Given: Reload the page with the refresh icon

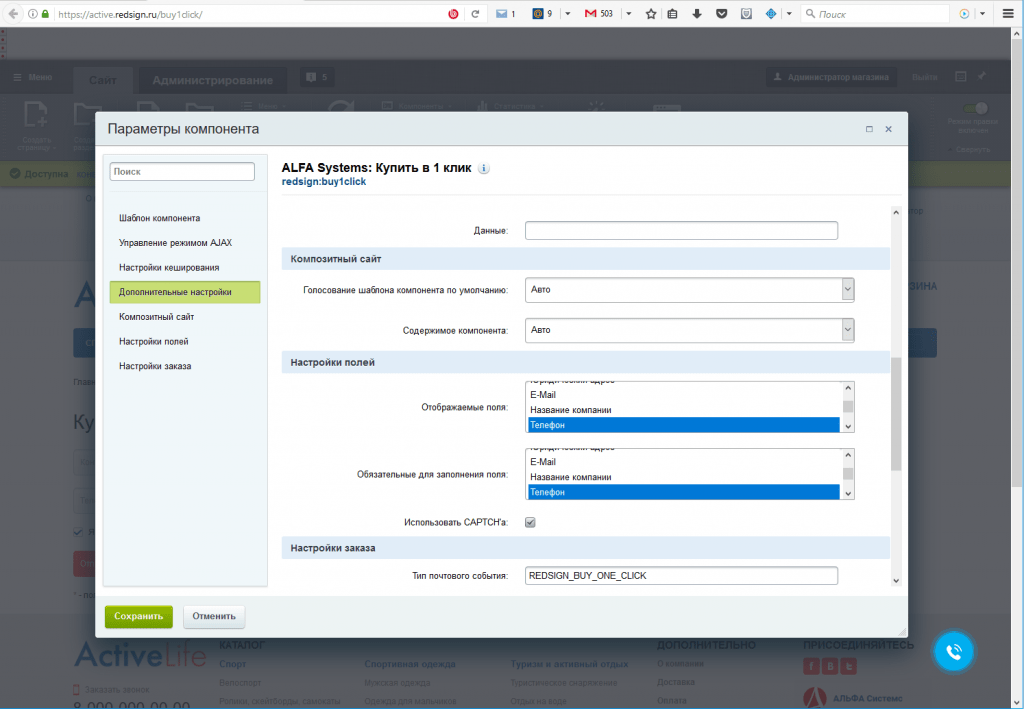Looking at the screenshot, I should tap(475, 14).
